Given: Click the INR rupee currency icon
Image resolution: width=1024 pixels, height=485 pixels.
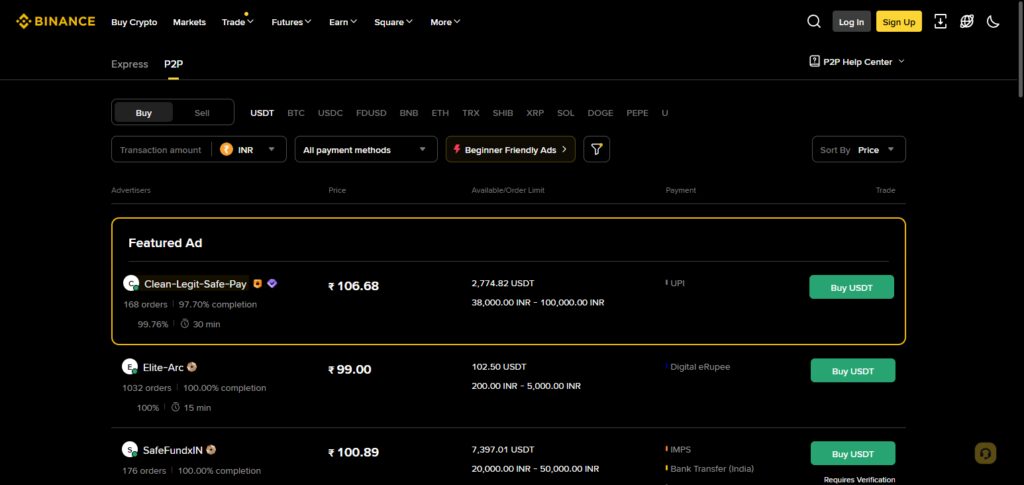Looking at the screenshot, I should [227, 149].
